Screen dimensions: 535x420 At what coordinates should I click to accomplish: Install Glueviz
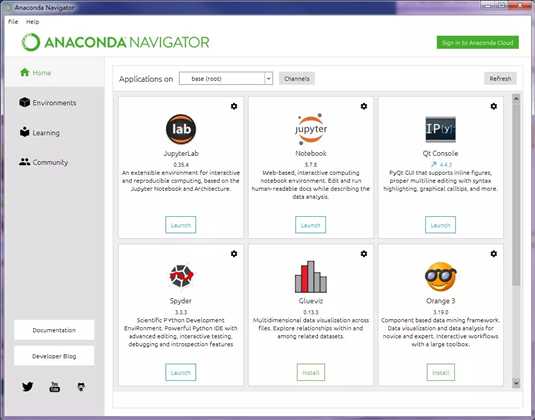pos(311,372)
